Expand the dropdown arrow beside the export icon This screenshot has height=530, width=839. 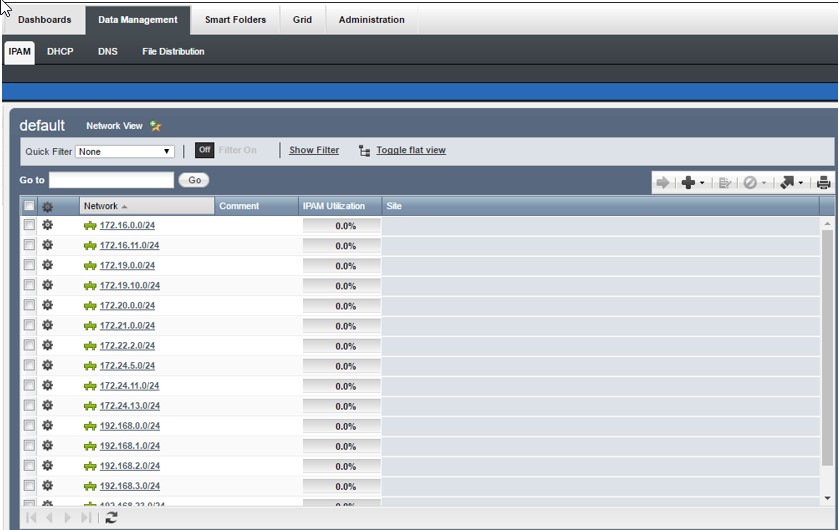[800, 184]
